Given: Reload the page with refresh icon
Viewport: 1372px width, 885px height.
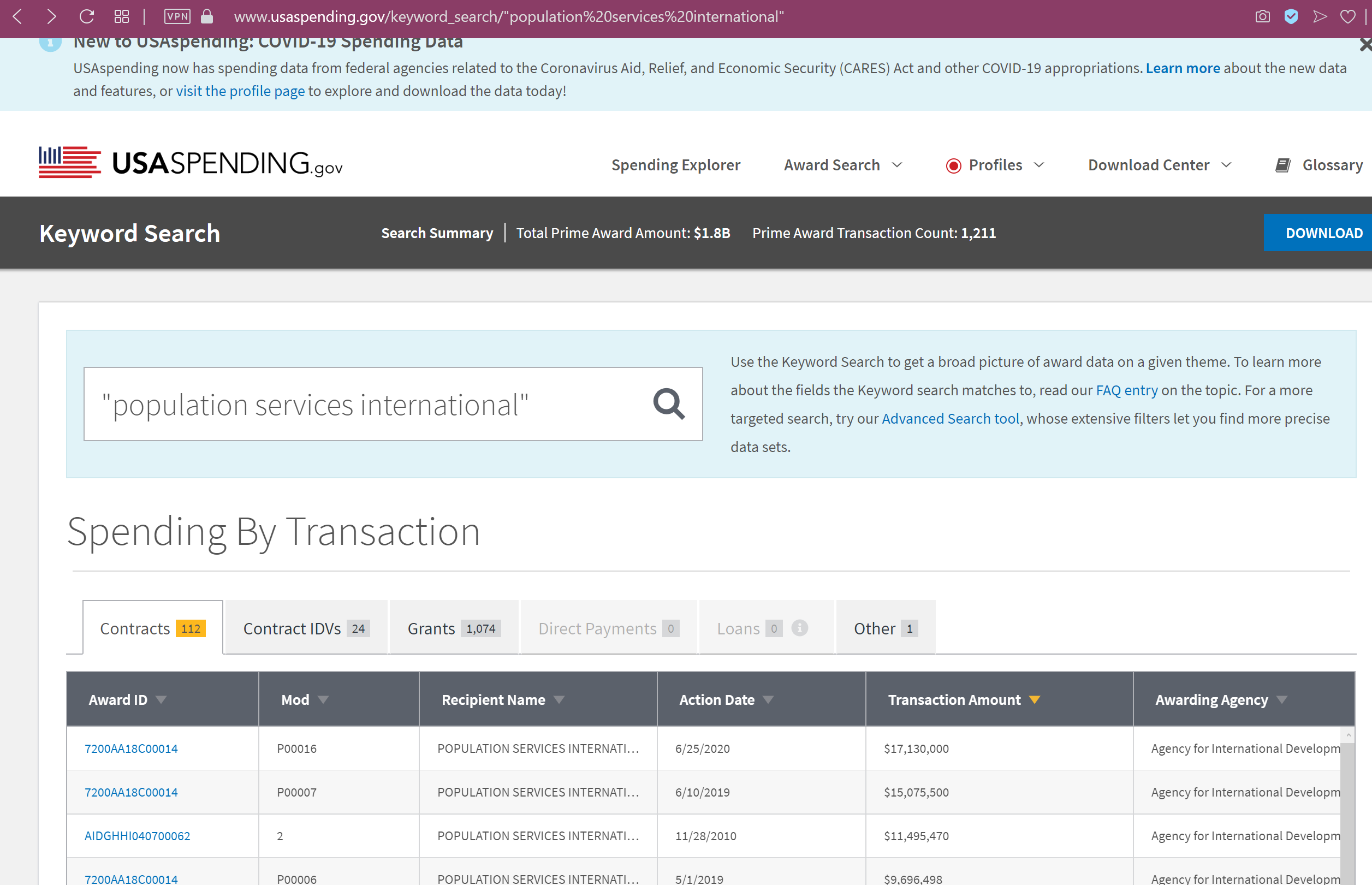Looking at the screenshot, I should pos(87,17).
